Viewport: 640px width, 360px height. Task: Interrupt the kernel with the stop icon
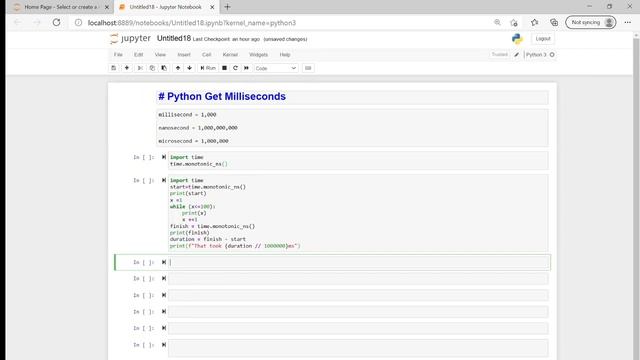click(x=224, y=68)
